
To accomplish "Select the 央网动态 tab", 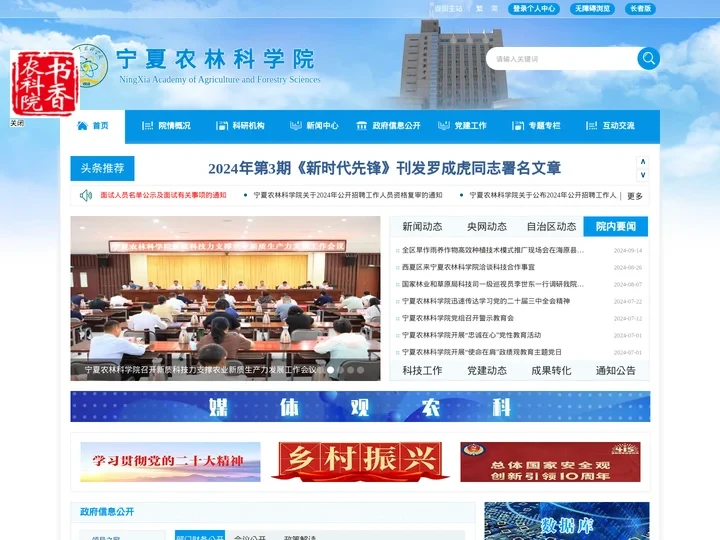I will pyautogui.click(x=487, y=226).
